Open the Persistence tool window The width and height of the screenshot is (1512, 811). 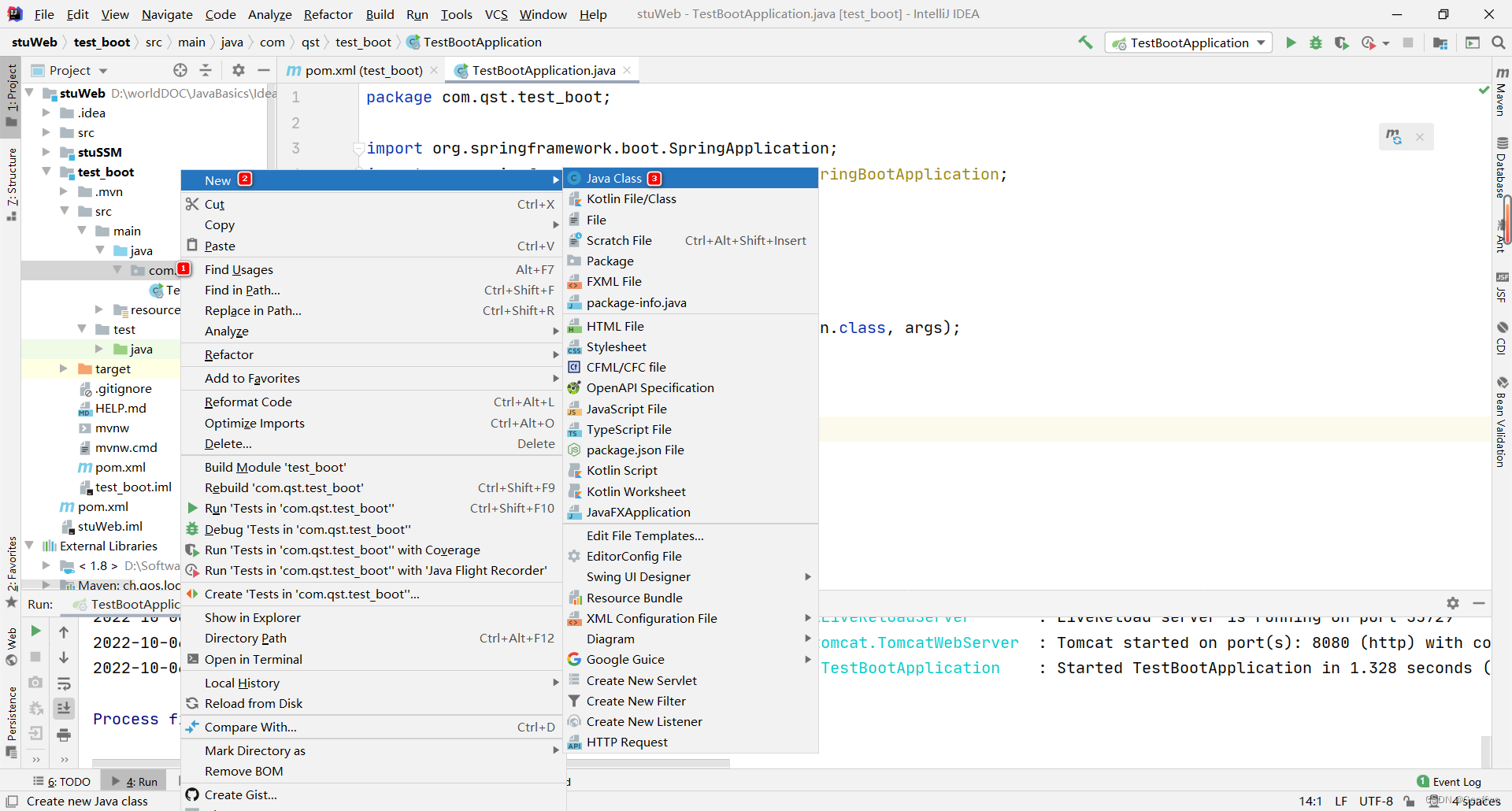pos(11,721)
